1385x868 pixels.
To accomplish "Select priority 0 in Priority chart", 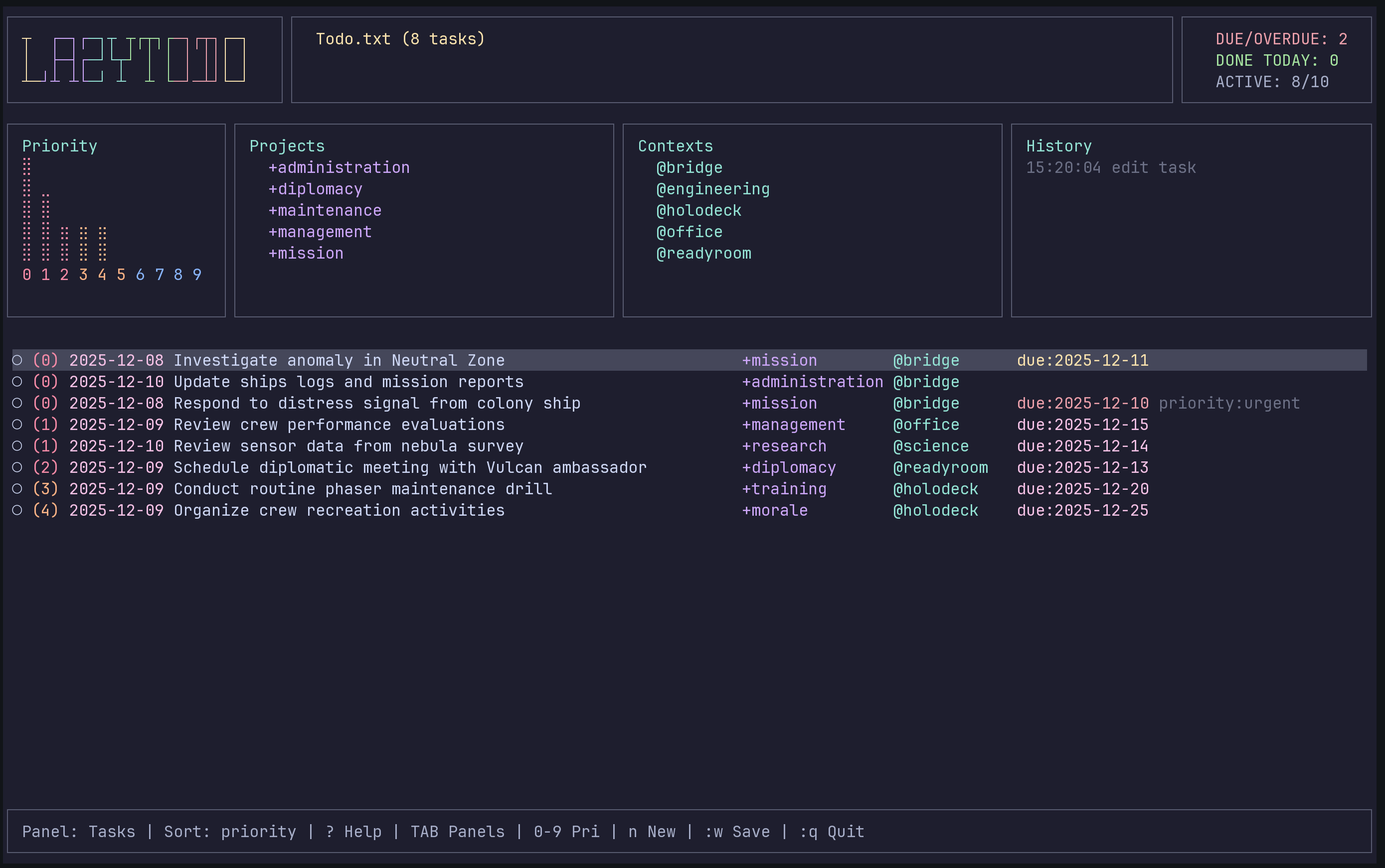I will pos(26,275).
